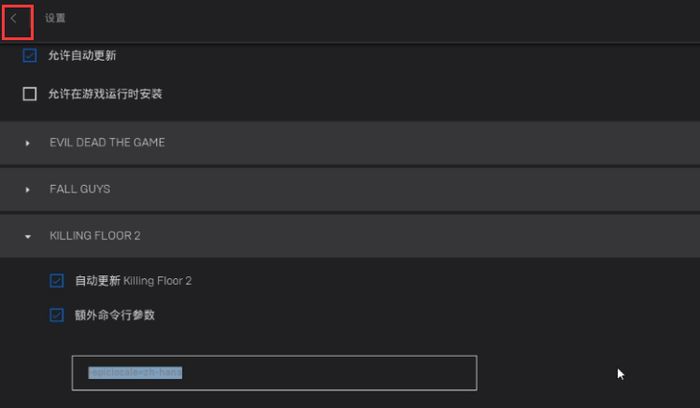
Task: Toggle the 自动更新 Killing Floor 2 checkbox
Action: tap(57, 281)
